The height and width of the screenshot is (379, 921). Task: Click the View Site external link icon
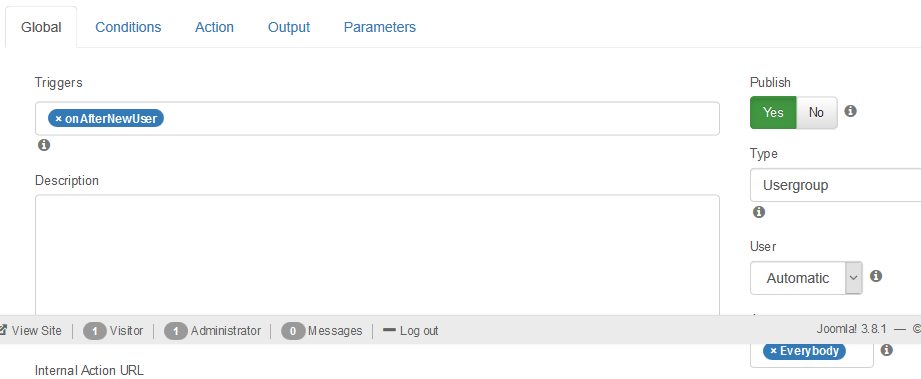[x=3, y=330]
